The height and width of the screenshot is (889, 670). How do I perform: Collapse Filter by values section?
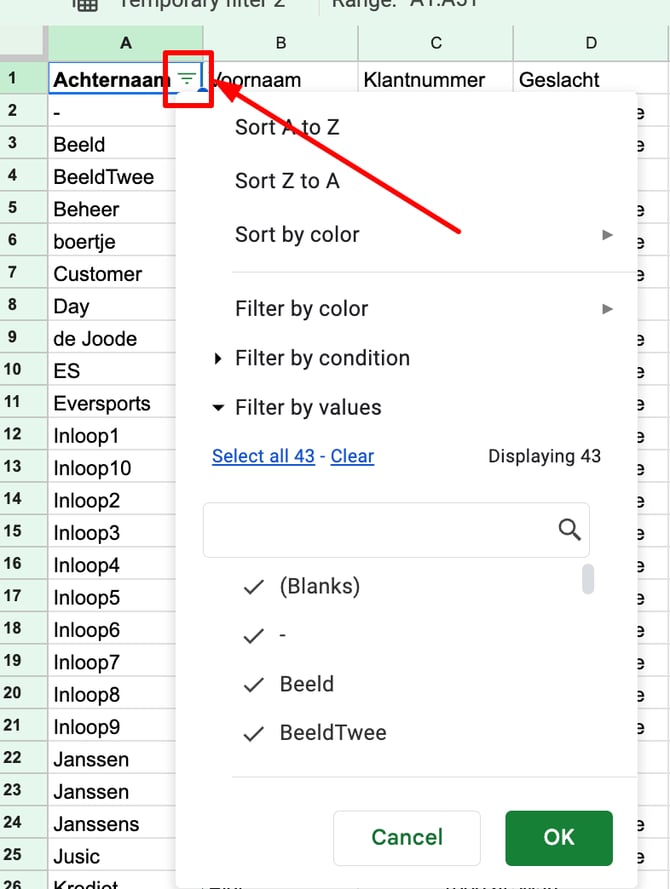tap(296, 408)
